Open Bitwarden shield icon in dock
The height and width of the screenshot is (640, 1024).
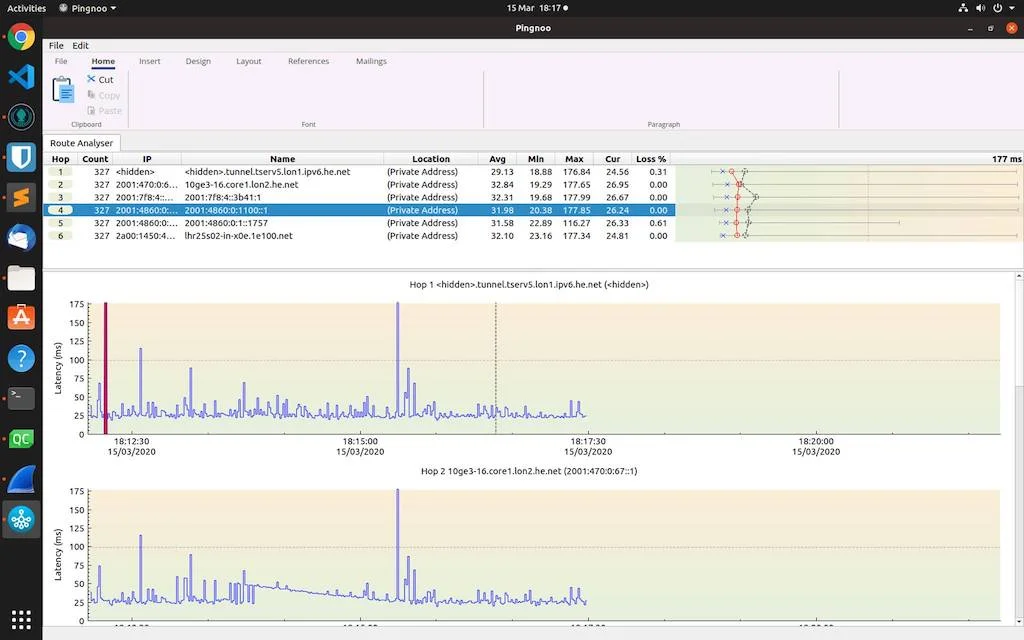(x=21, y=157)
